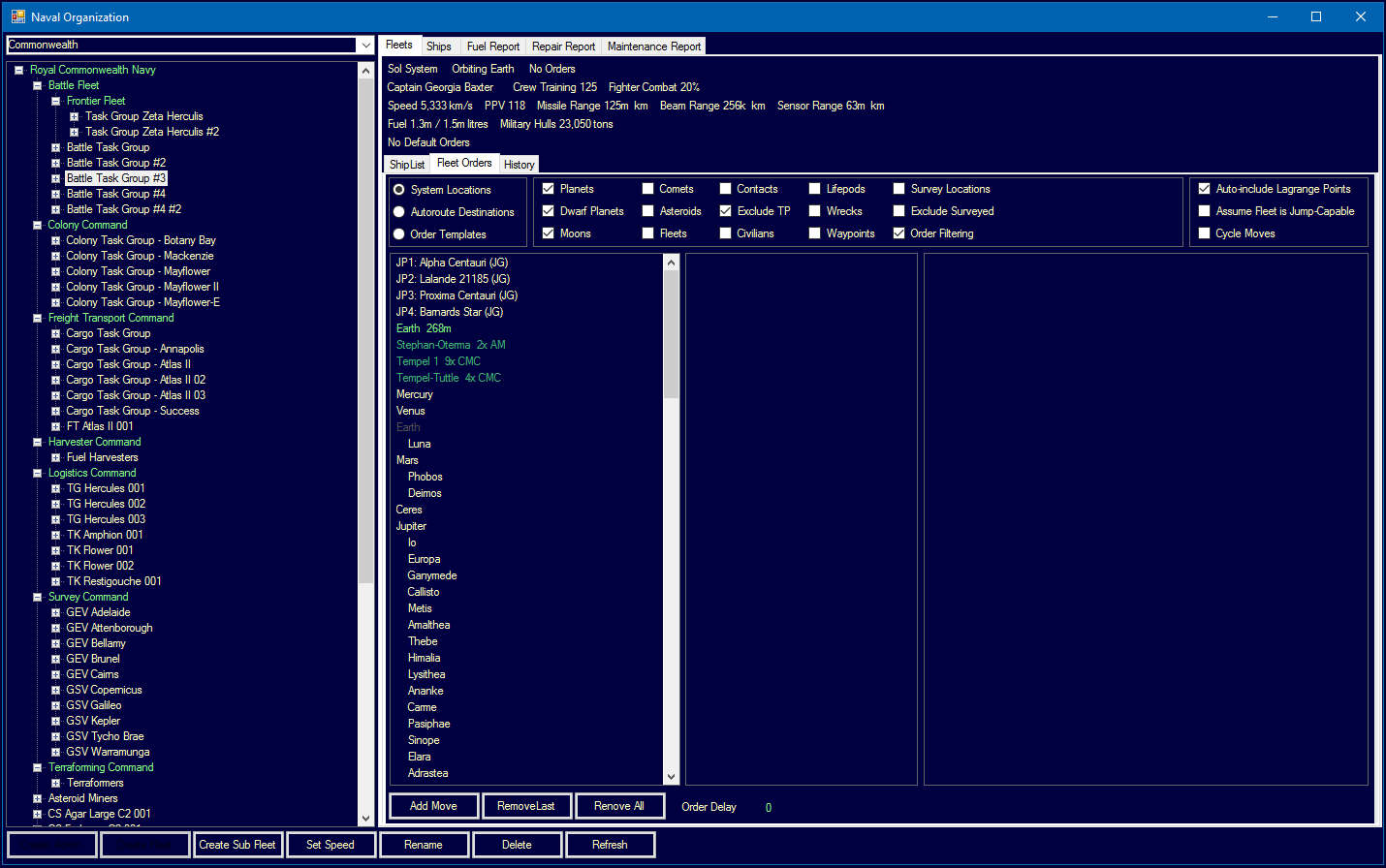Viewport: 1386px width, 868px height.
Task: Click the Set Speed button
Action: click(331, 845)
